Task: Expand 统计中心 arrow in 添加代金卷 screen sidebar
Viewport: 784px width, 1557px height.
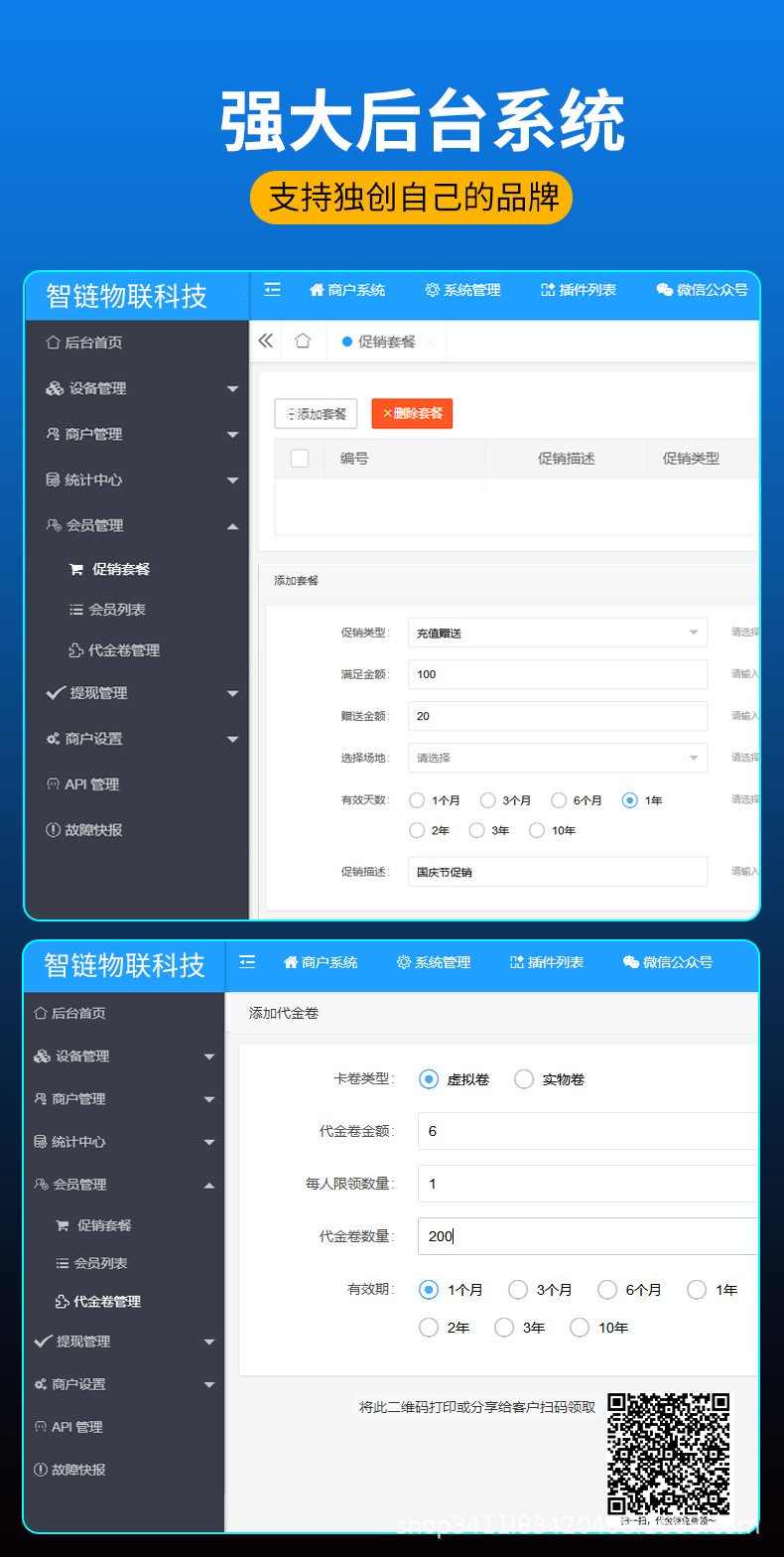Action: (209, 1143)
